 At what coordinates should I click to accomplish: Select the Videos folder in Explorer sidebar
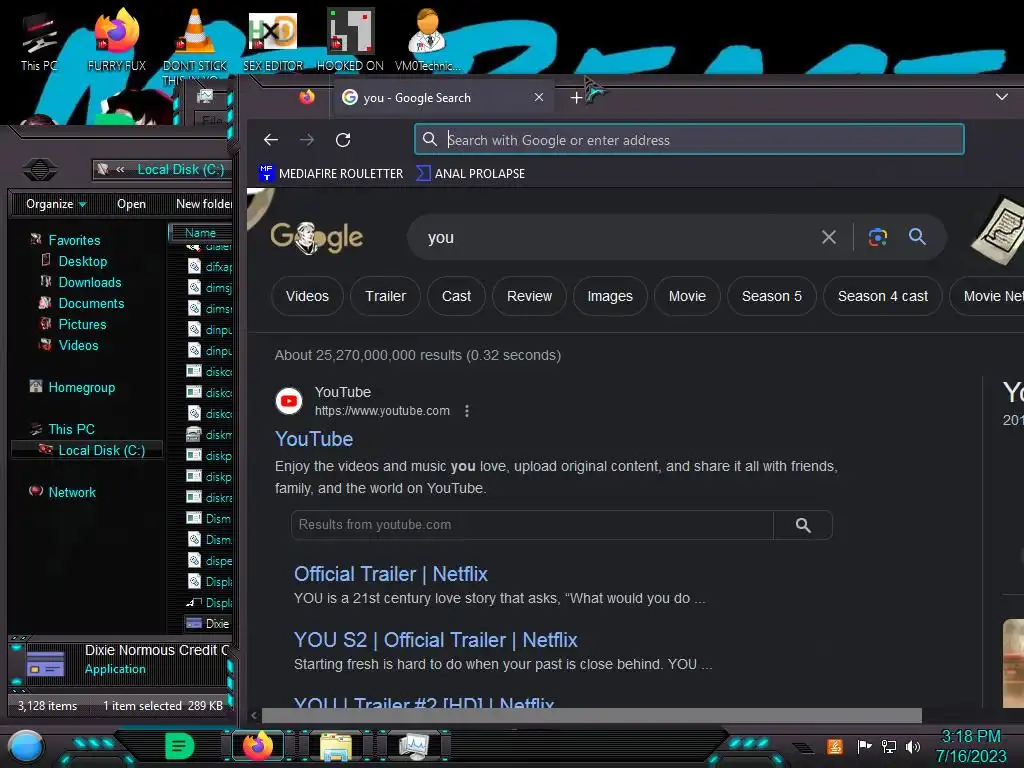78,345
